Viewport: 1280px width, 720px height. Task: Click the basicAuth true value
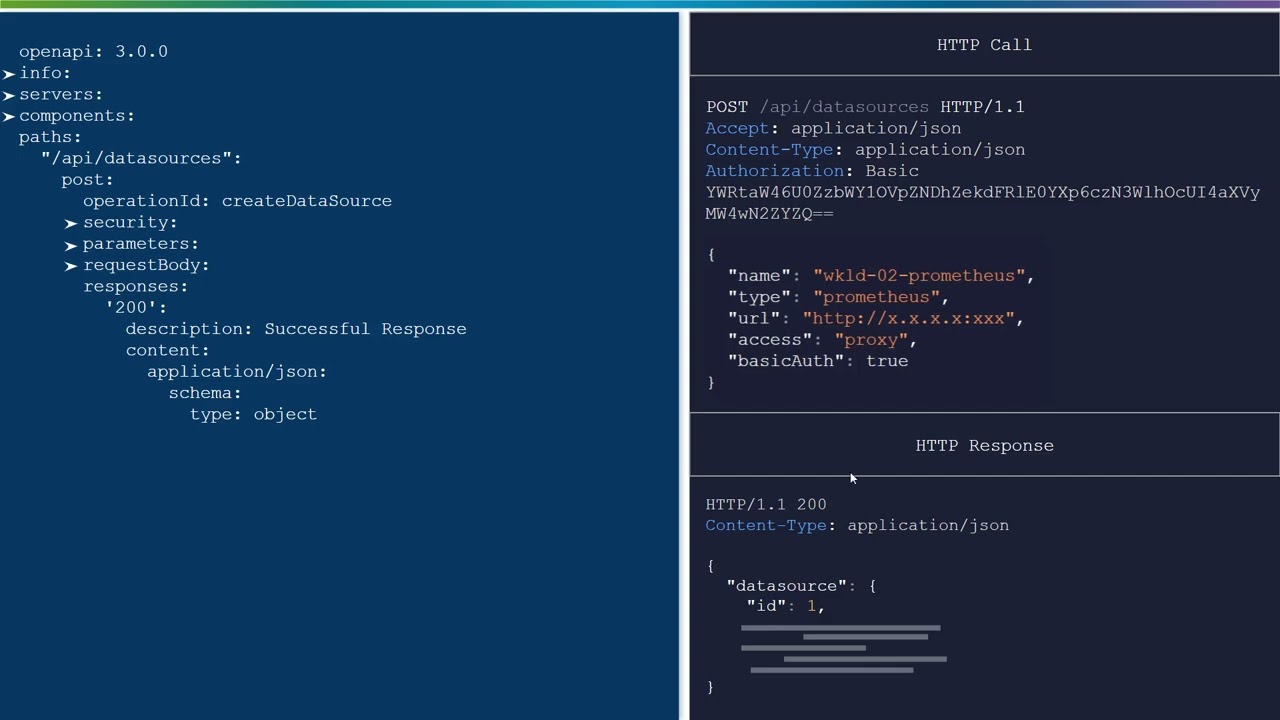[x=887, y=361]
